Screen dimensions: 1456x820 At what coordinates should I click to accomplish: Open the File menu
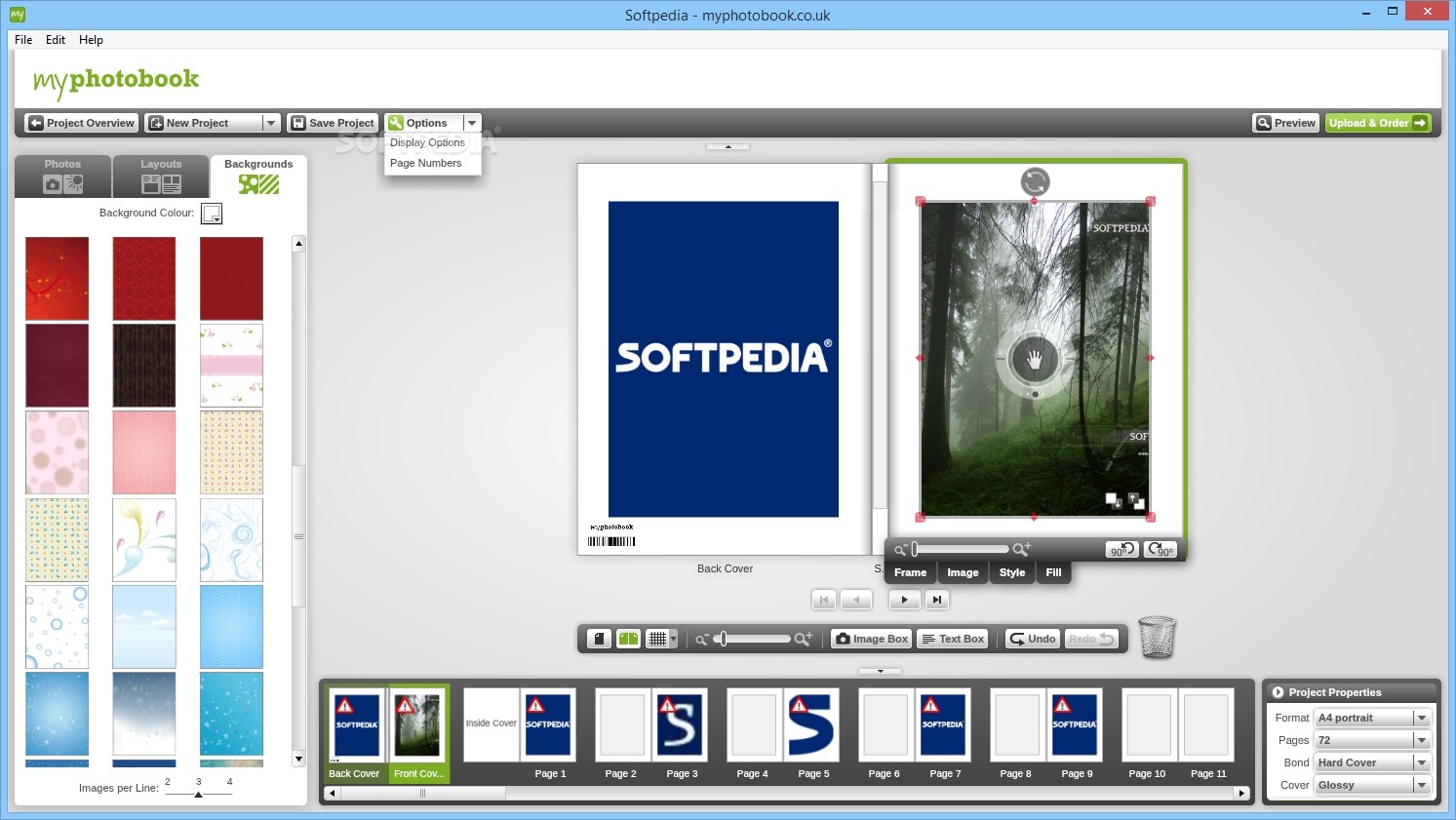(x=23, y=40)
